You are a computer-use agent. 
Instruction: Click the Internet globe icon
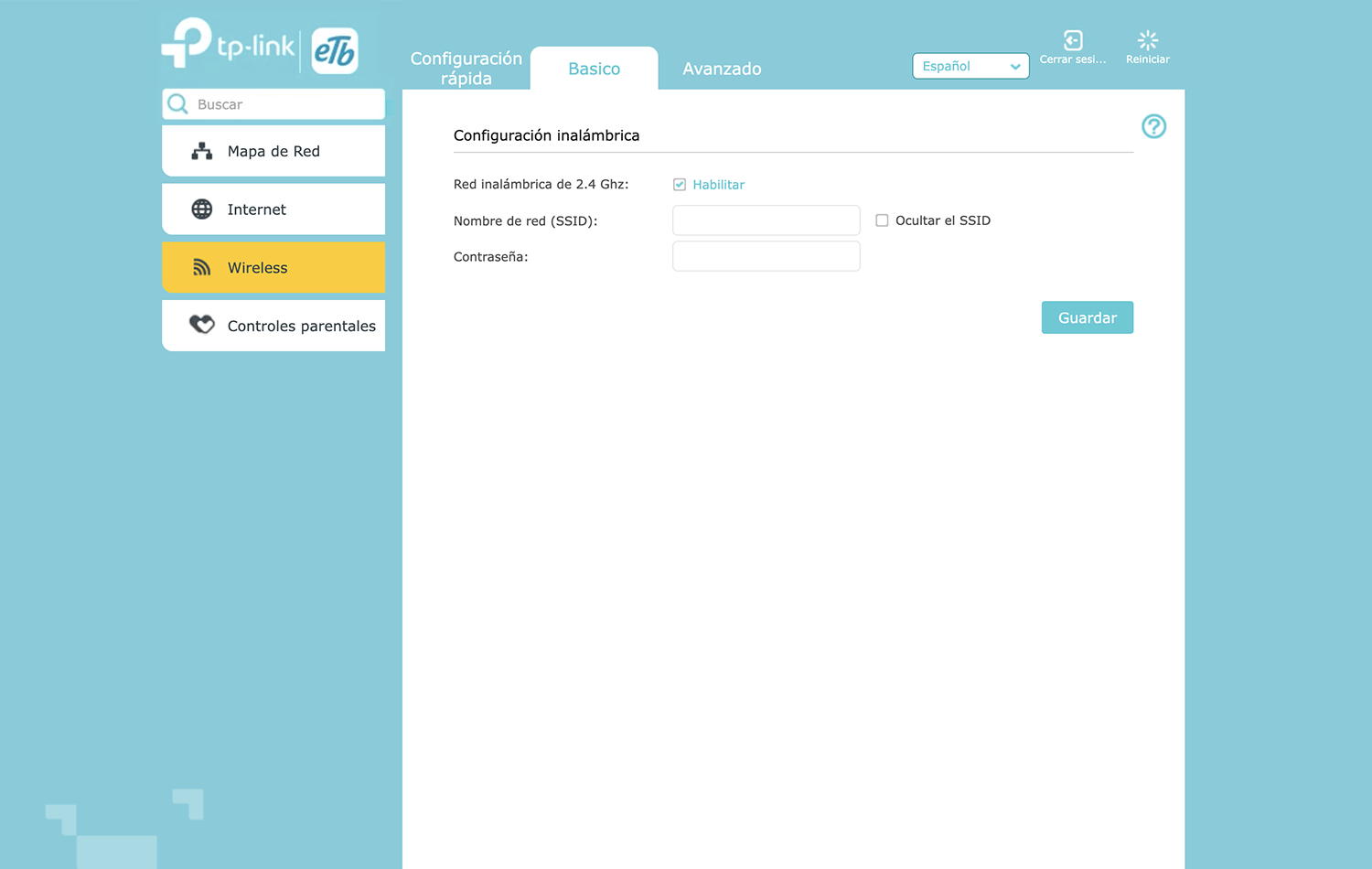pyautogui.click(x=201, y=209)
